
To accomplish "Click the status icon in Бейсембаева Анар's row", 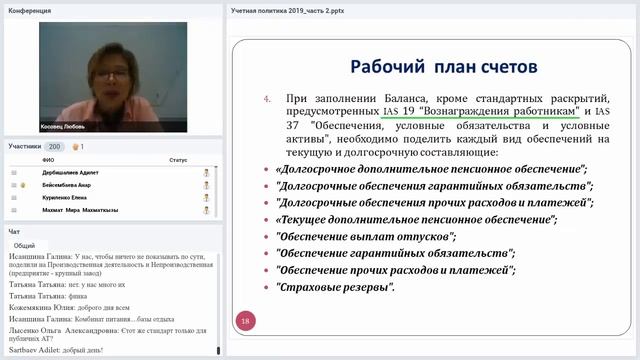I will (206, 185).
